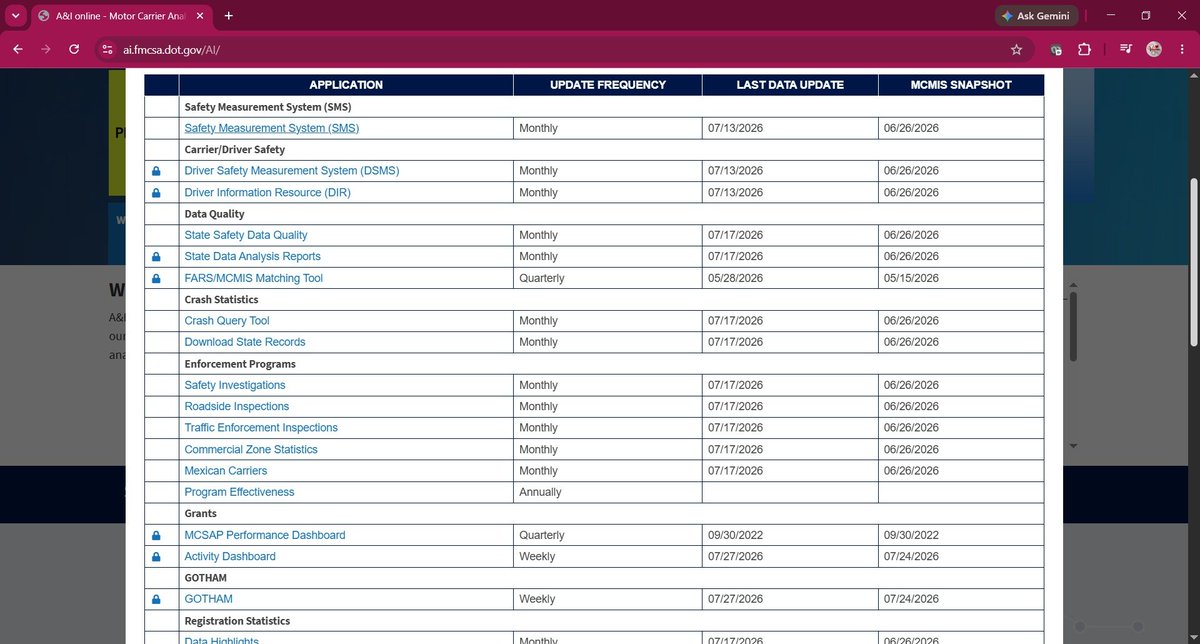Image resolution: width=1200 pixels, height=644 pixels.
Task: Click the Crash Statistics section heading
Action: (x=222, y=299)
